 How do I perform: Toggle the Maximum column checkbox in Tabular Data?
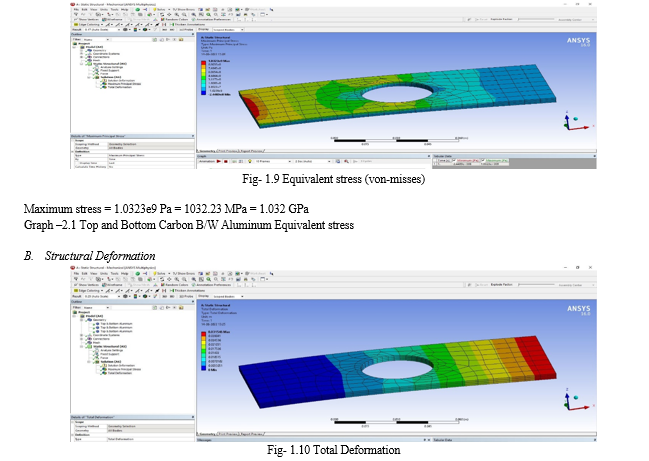[483, 160]
